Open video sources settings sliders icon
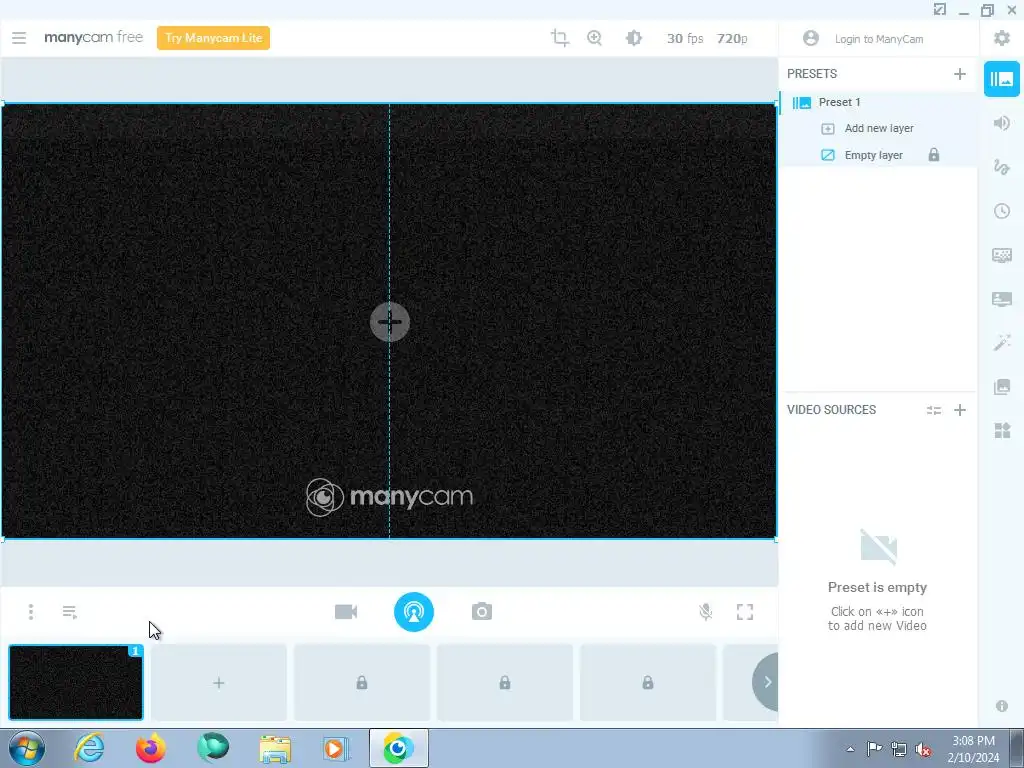 [934, 410]
